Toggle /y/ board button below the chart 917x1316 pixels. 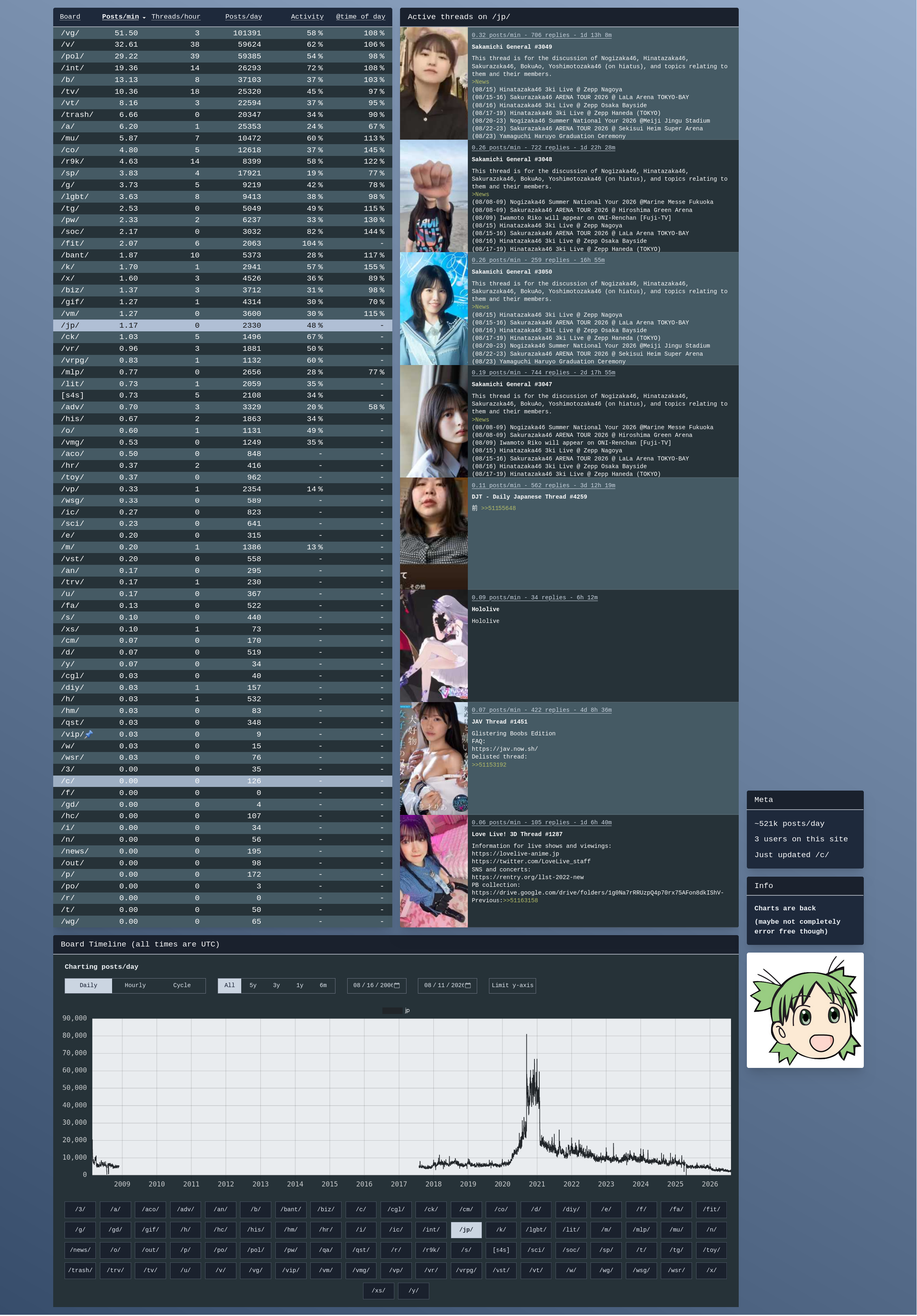coord(413,1291)
